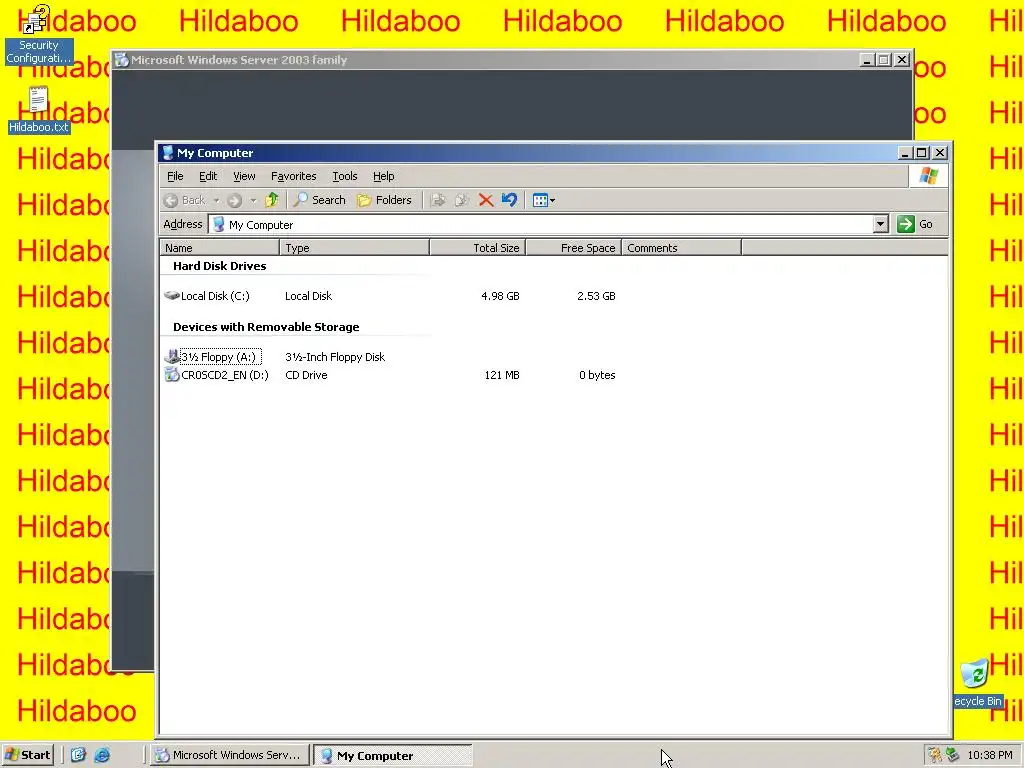Click the Go button
This screenshot has width=1024, height=768.
pyautogui.click(x=916, y=224)
